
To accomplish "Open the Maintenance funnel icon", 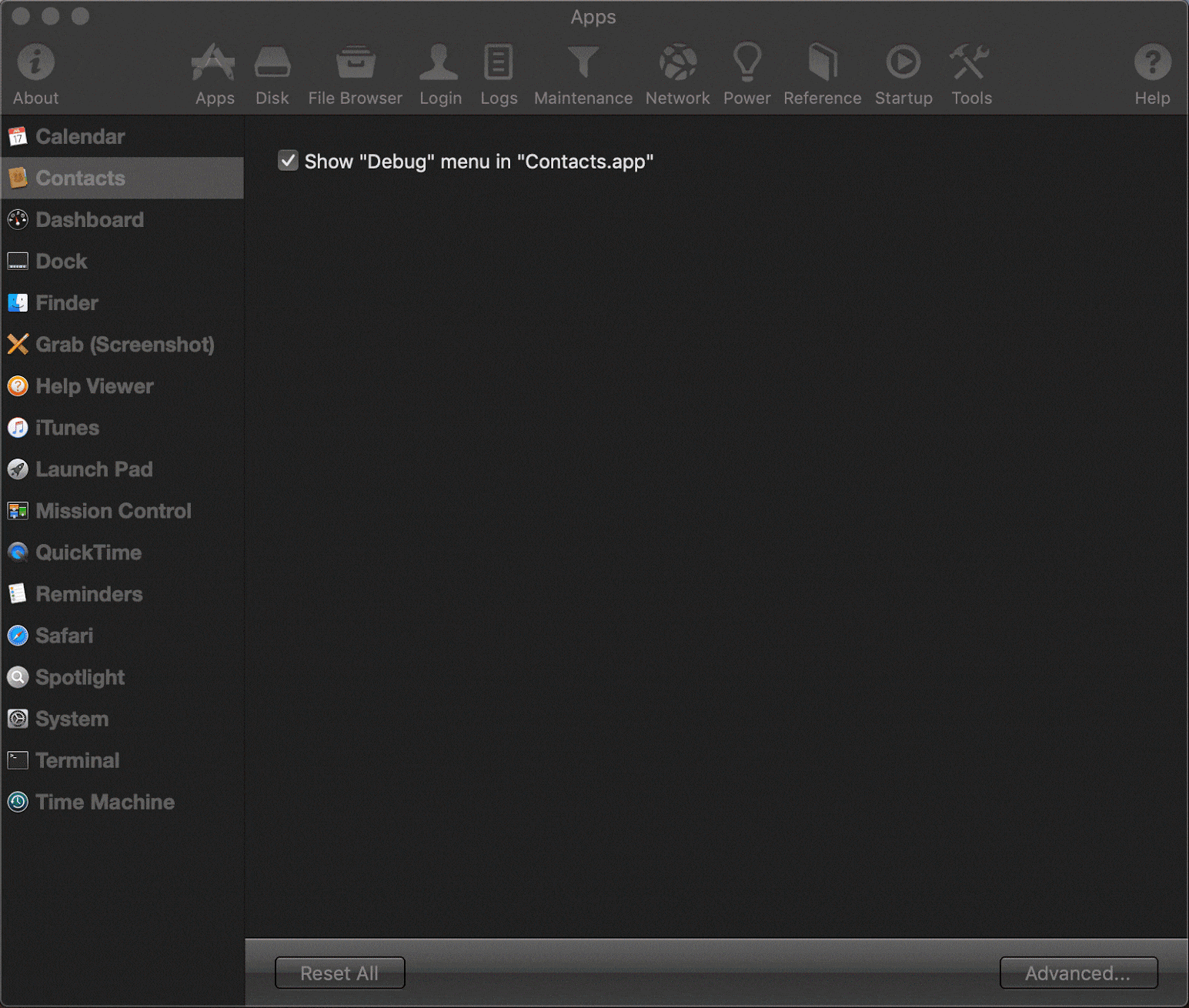I will point(583,74).
